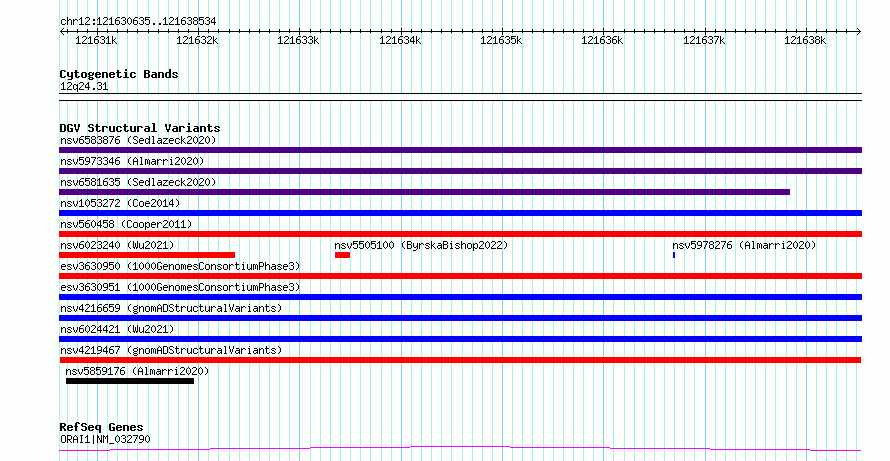This screenshot has height=461, width=890.
Task: Select the nsv6583876 purple variant bar
Action: pyautogui.click(x=460, y=150)
